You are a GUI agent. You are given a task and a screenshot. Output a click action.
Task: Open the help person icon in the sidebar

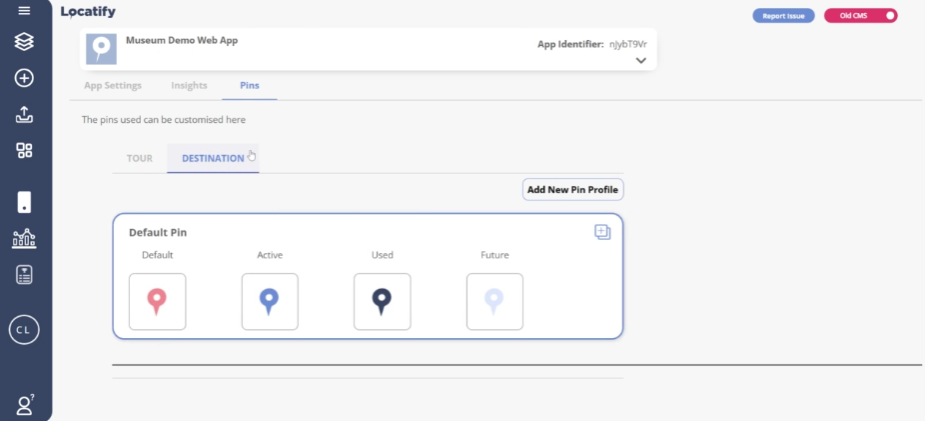tap(25, 404)
